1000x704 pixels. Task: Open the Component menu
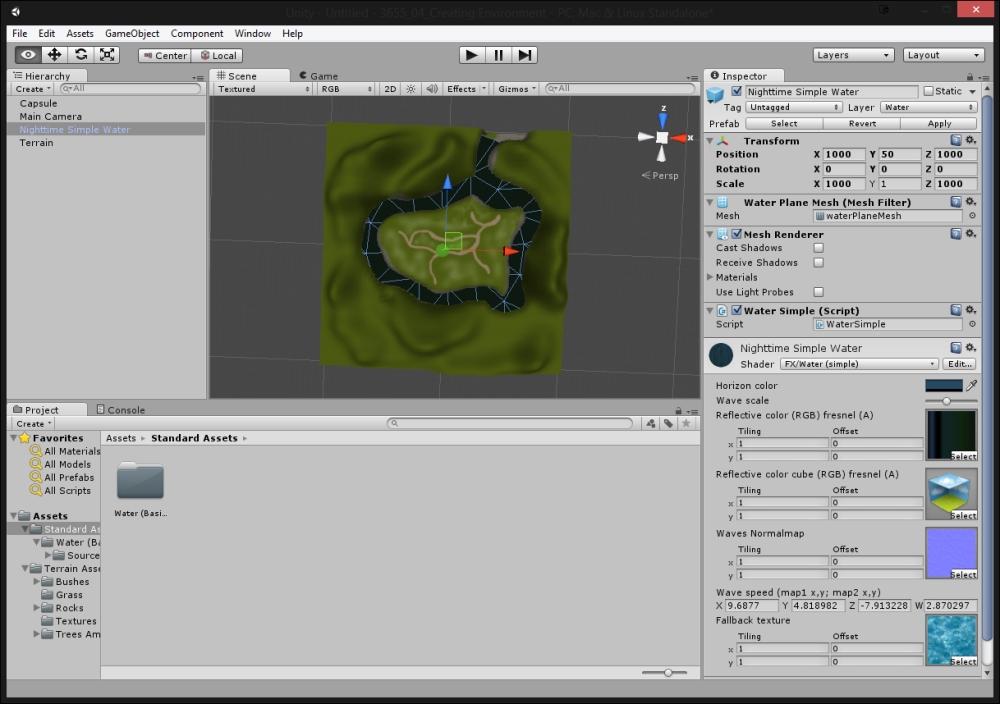pyautogui.click(x=196, y=33)
